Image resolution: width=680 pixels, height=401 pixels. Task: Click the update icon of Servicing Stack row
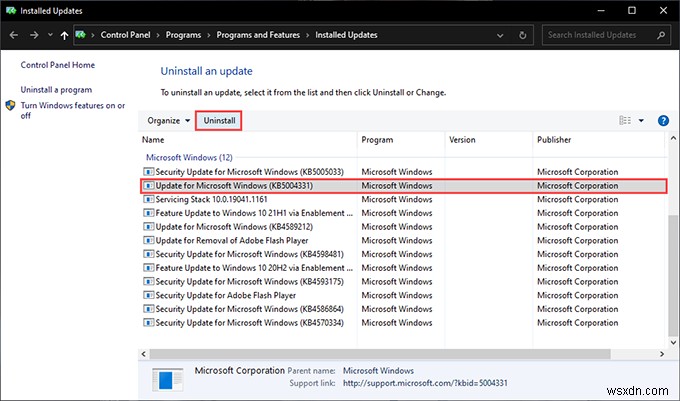(148, 199)
